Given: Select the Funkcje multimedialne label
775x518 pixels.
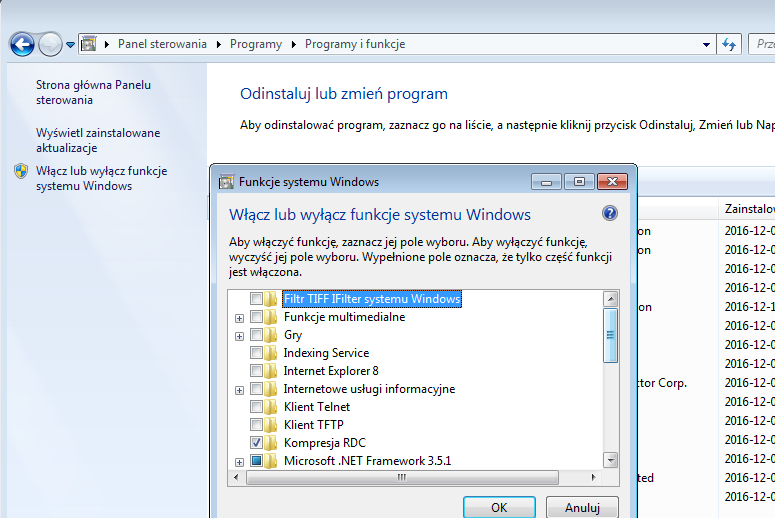Looking at the screenshot, I should pyautogui.click(x=344, y=317).
